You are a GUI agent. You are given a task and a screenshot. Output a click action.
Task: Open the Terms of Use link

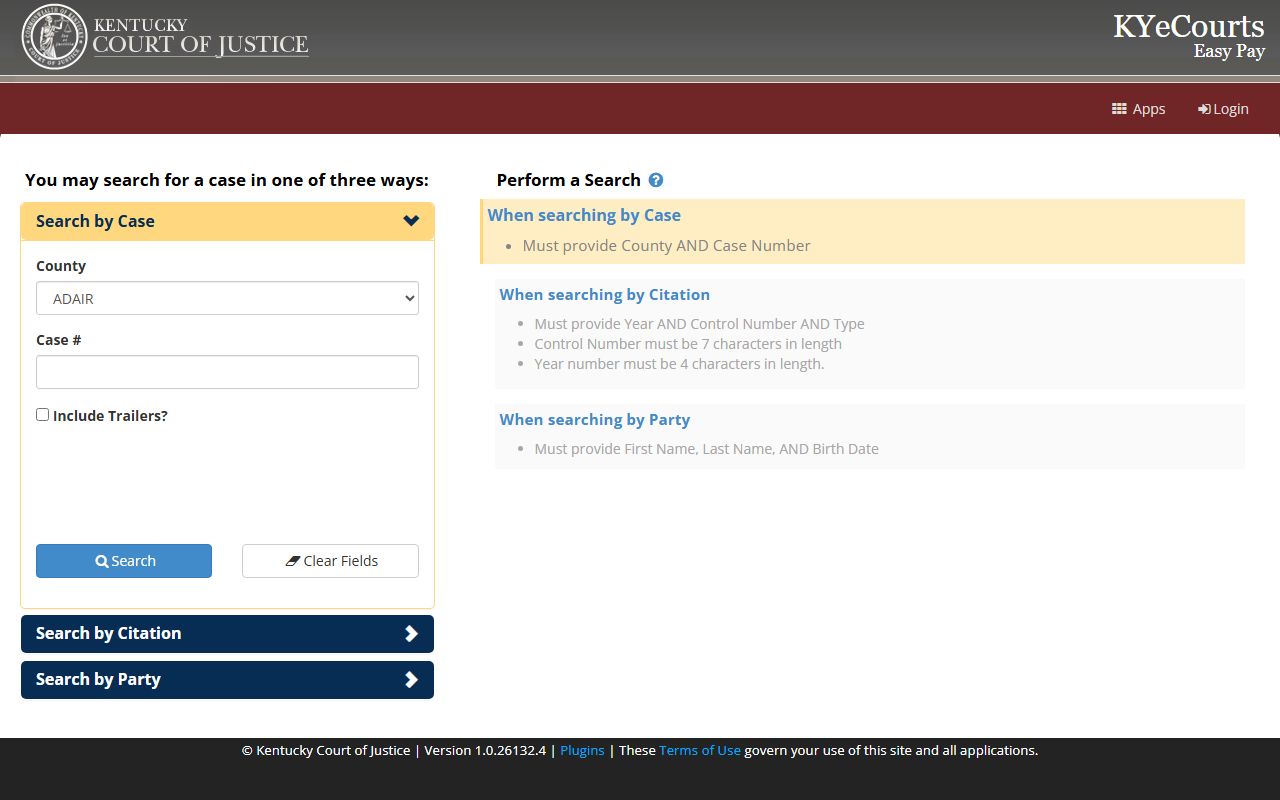[700, 750]
